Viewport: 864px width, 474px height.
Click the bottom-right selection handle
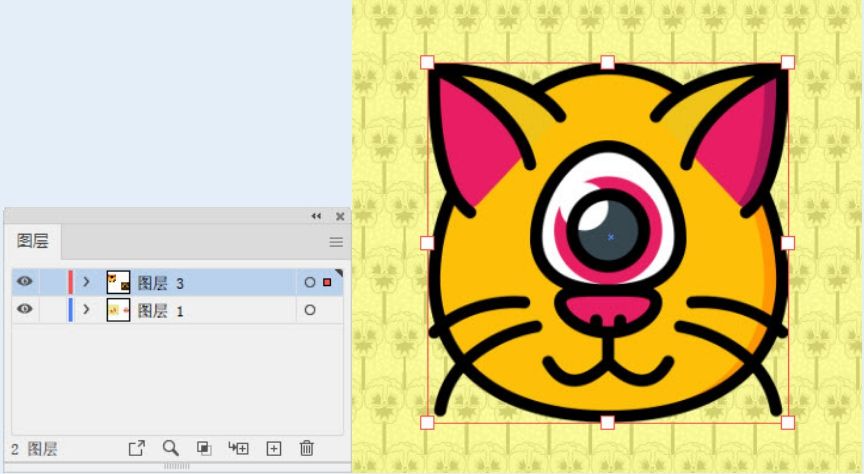pos(788,423)
